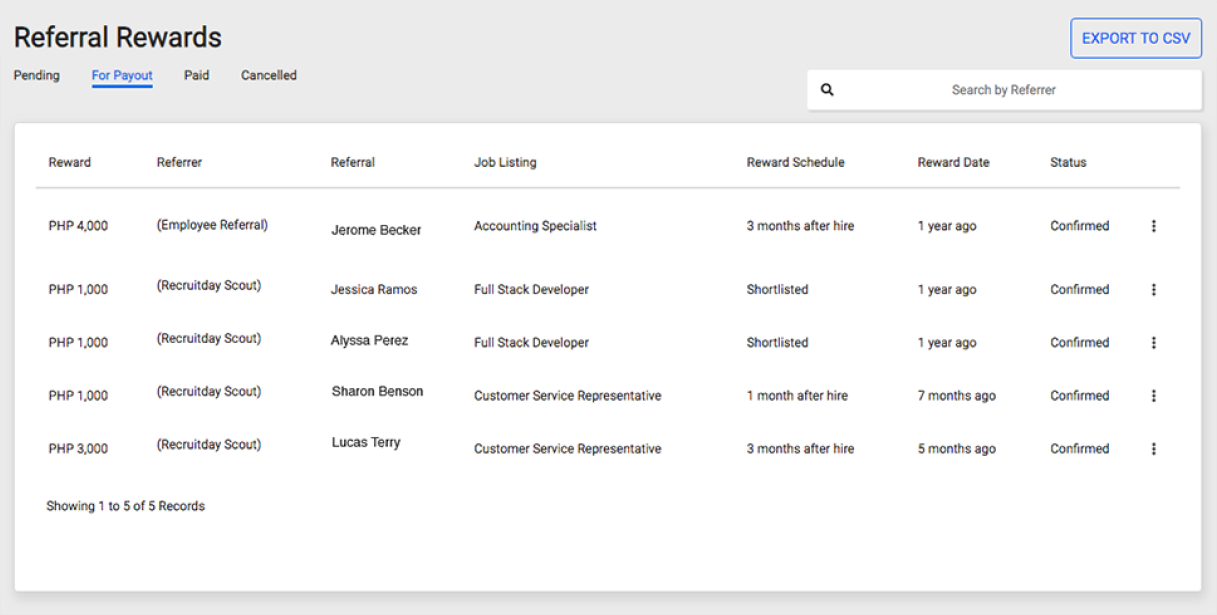Click the Reward Date column header

(953, 162)
